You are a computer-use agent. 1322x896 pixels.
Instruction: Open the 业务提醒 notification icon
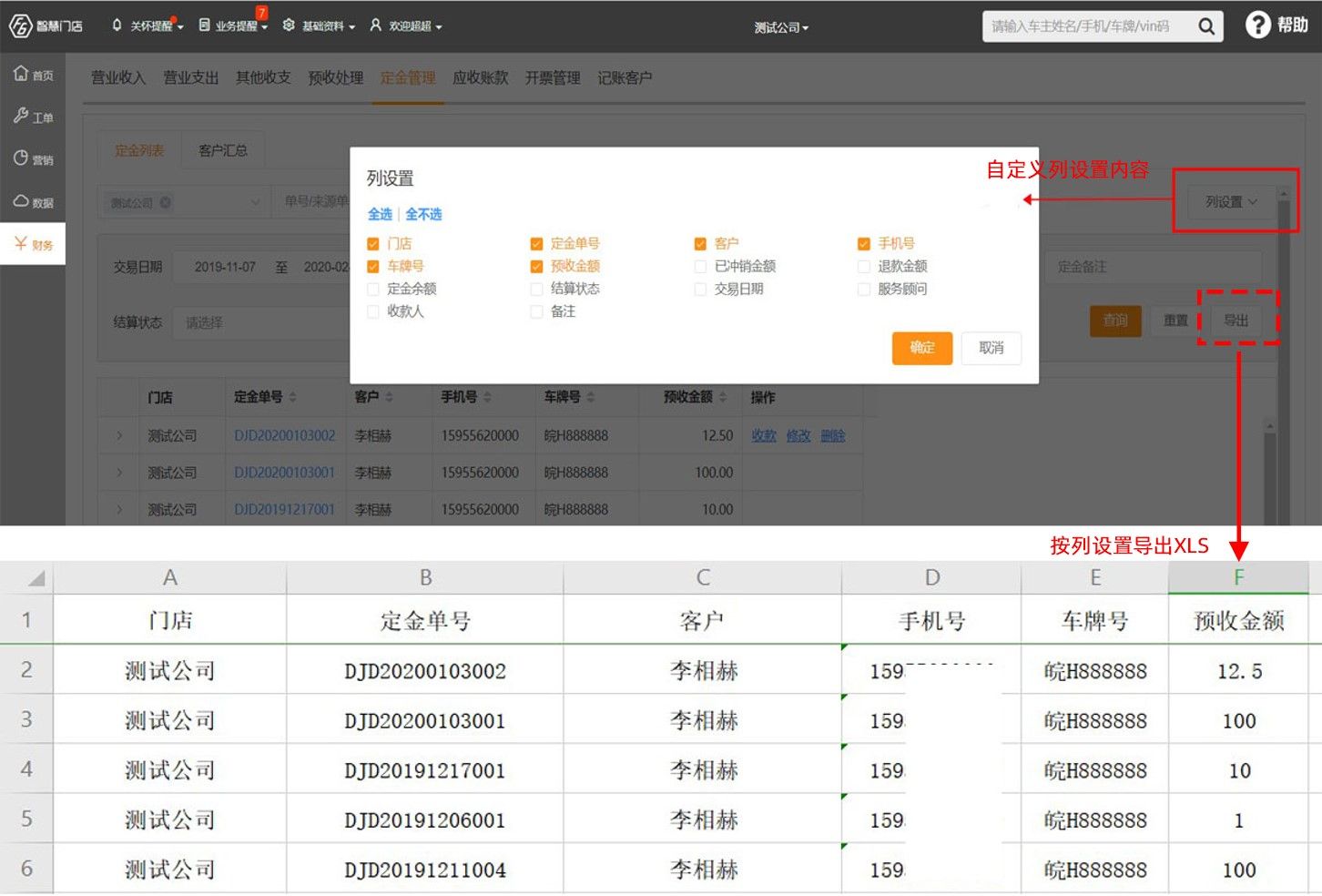coord(204,25)
